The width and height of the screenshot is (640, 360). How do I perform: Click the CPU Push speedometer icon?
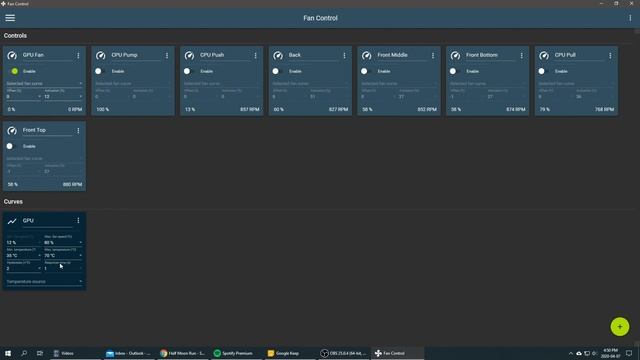point(189,55)
